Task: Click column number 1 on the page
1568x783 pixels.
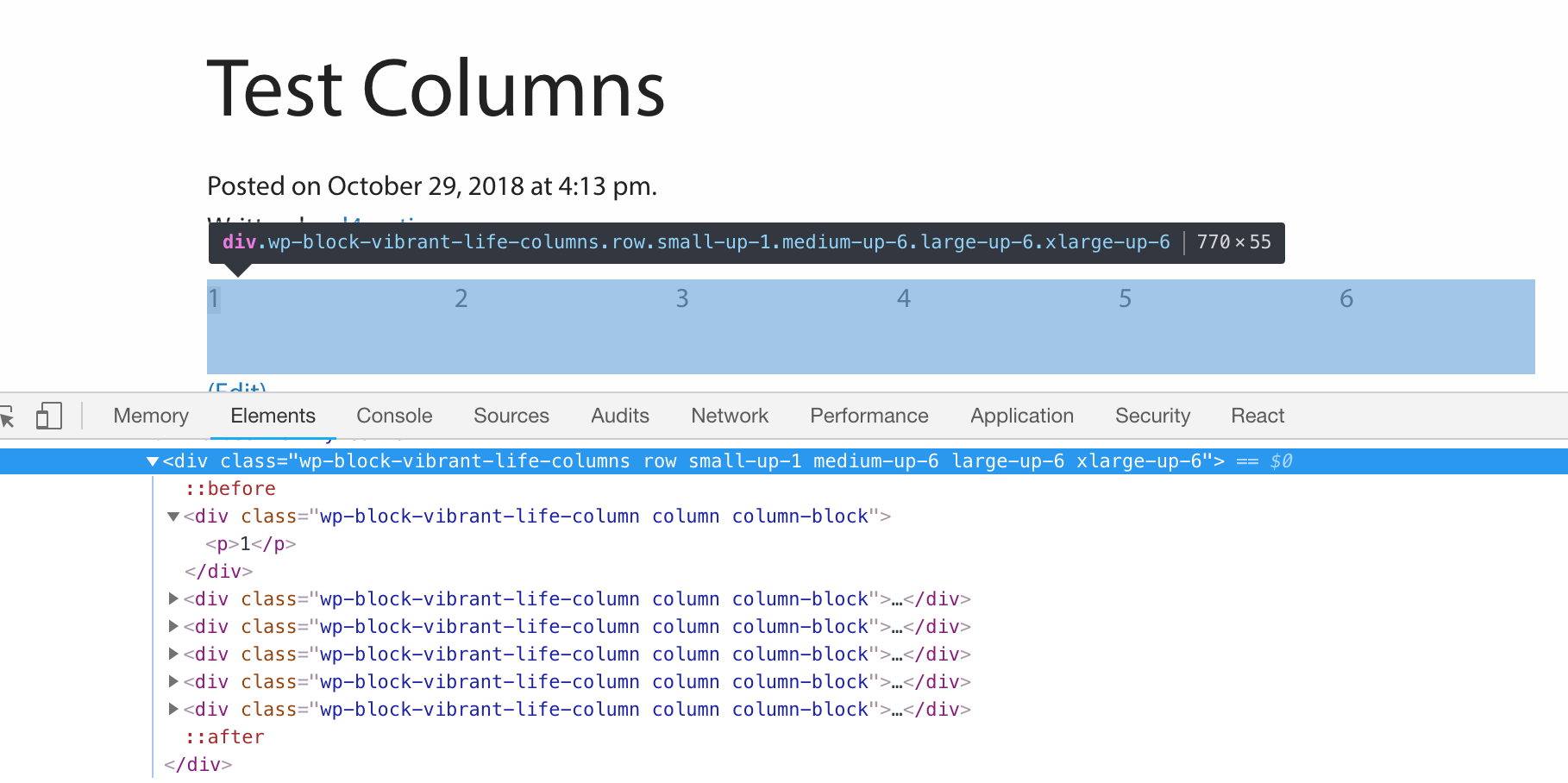Action: click(x=214, y=298)
